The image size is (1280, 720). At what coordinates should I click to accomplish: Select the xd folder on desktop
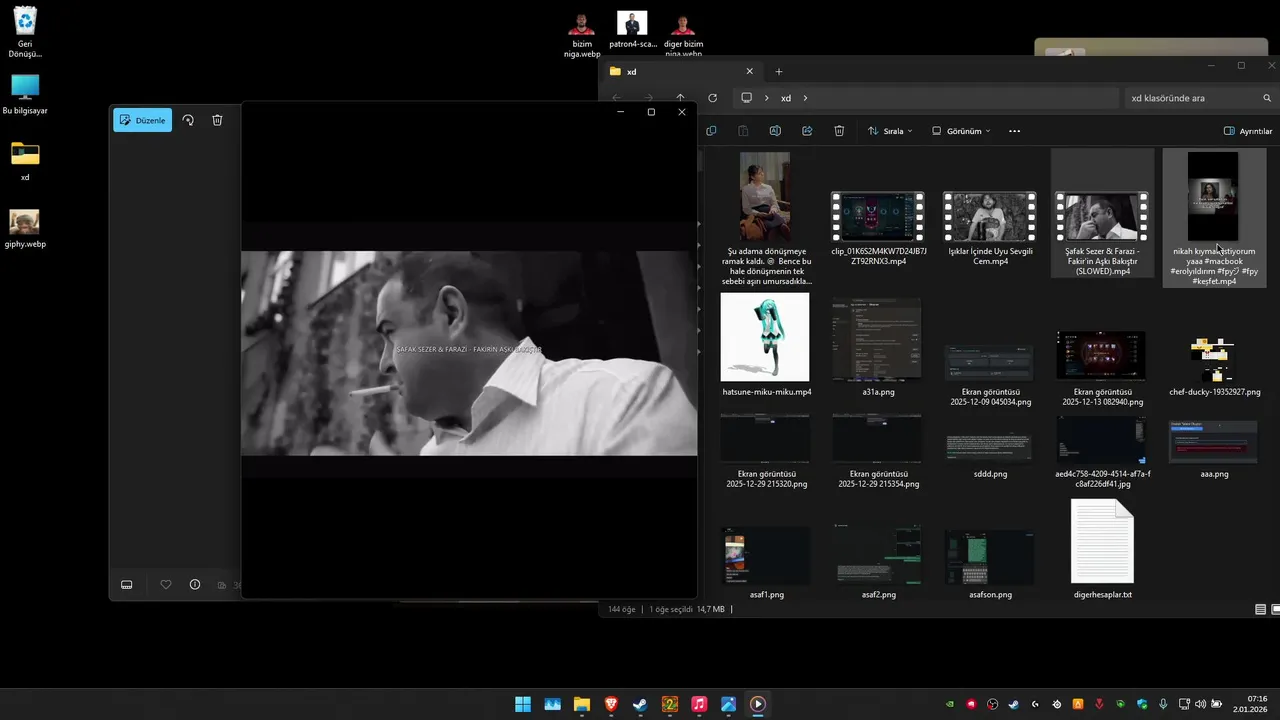(x=25, y=161)
